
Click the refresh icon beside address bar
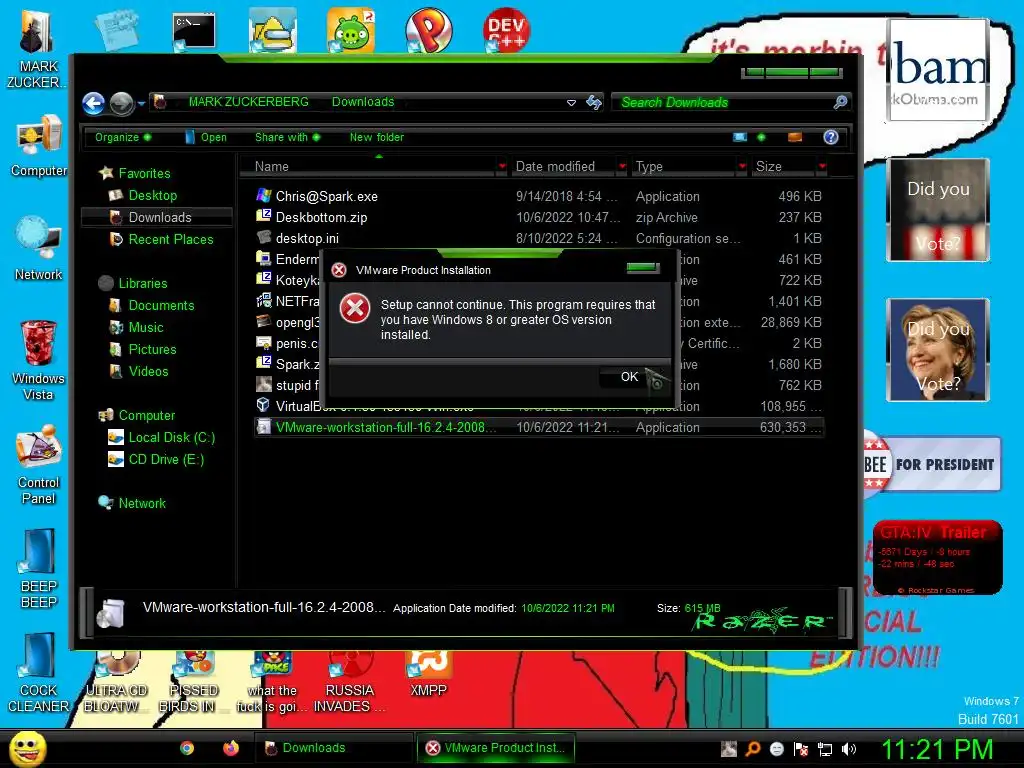tap(594, 103)
